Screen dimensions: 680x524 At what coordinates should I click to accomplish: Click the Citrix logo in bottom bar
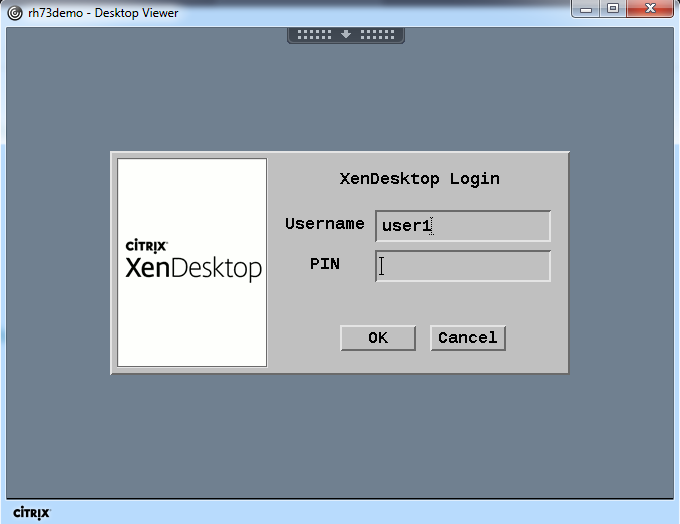(32, 513)
